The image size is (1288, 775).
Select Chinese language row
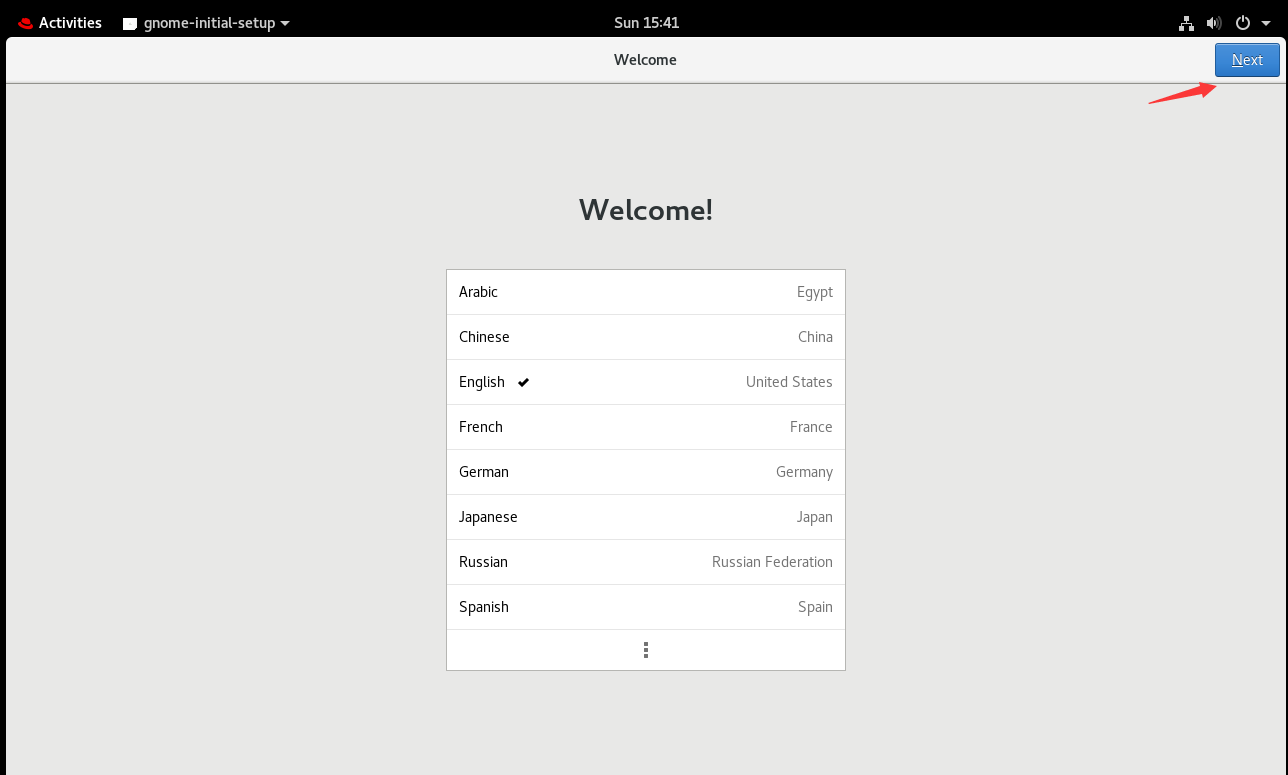coord(646,337)
